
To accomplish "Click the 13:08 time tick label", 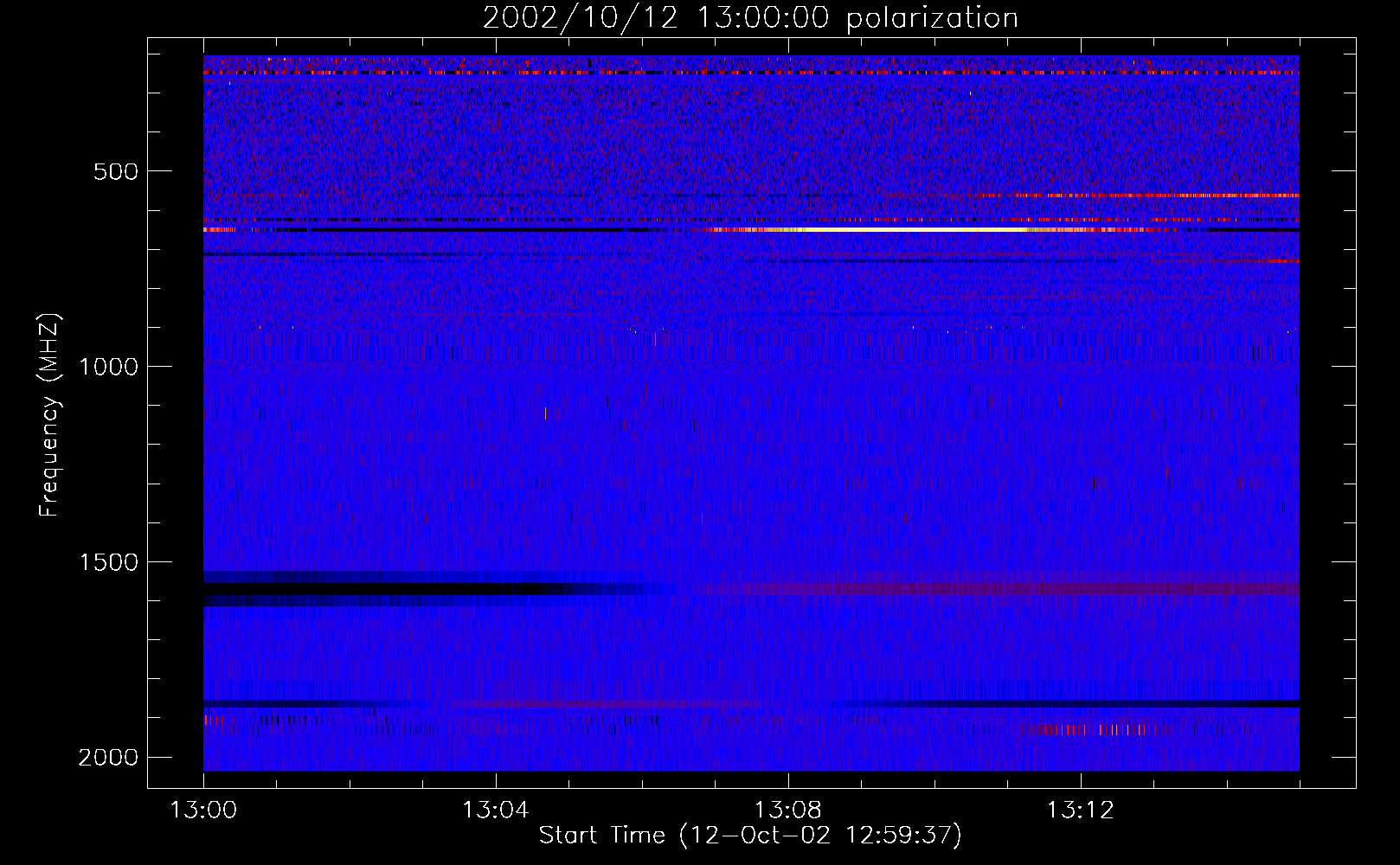I will tap(788, 811).
